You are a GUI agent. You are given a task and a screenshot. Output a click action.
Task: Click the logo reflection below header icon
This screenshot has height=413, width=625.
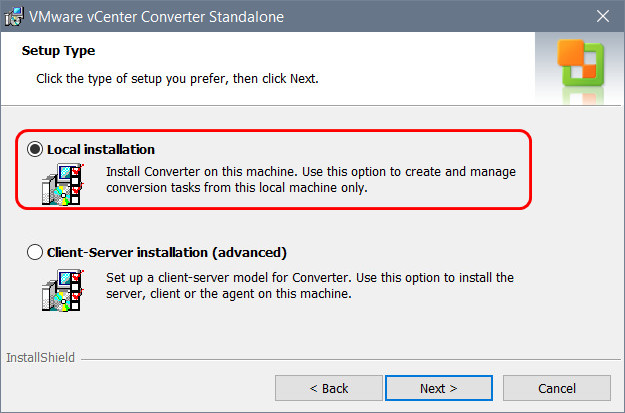coord(583,96)
